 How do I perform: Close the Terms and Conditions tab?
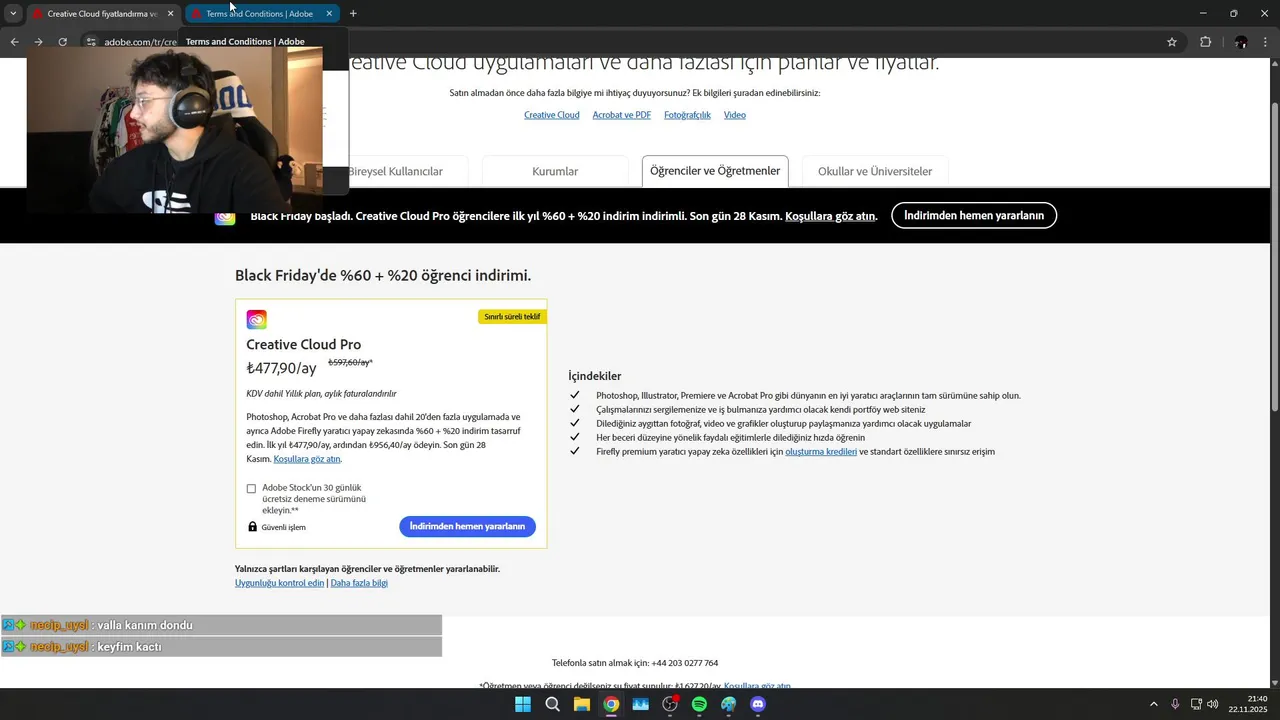(x=329, y=14)
